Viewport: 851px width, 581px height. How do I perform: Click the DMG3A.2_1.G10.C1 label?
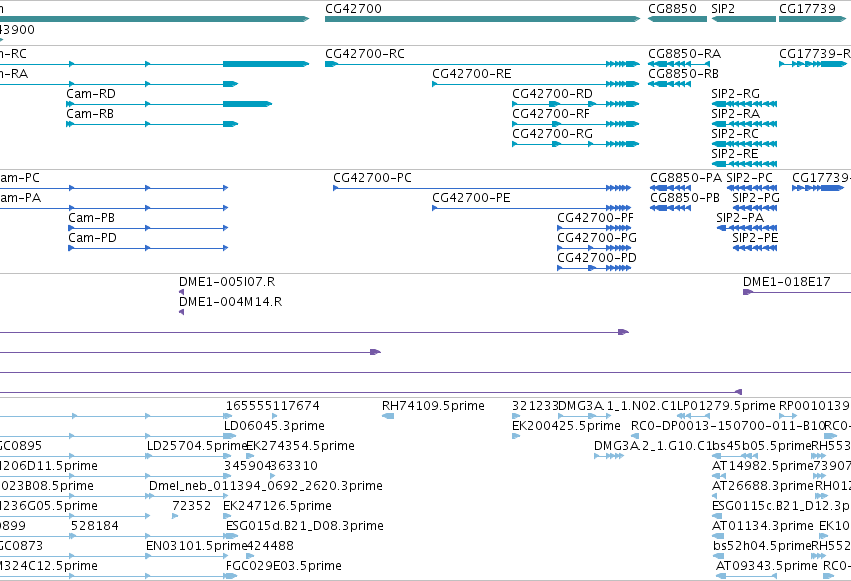coord(652,446)
